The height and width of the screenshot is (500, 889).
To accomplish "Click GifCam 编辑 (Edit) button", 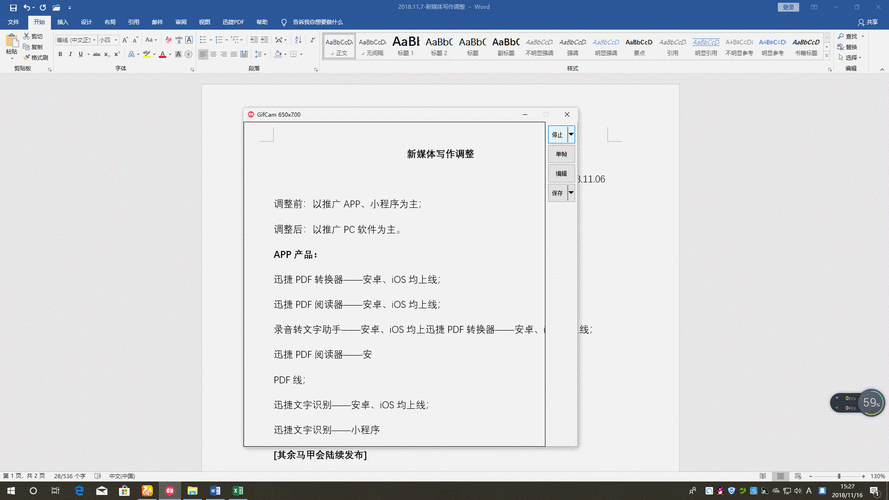I will (x=561, y=173).
